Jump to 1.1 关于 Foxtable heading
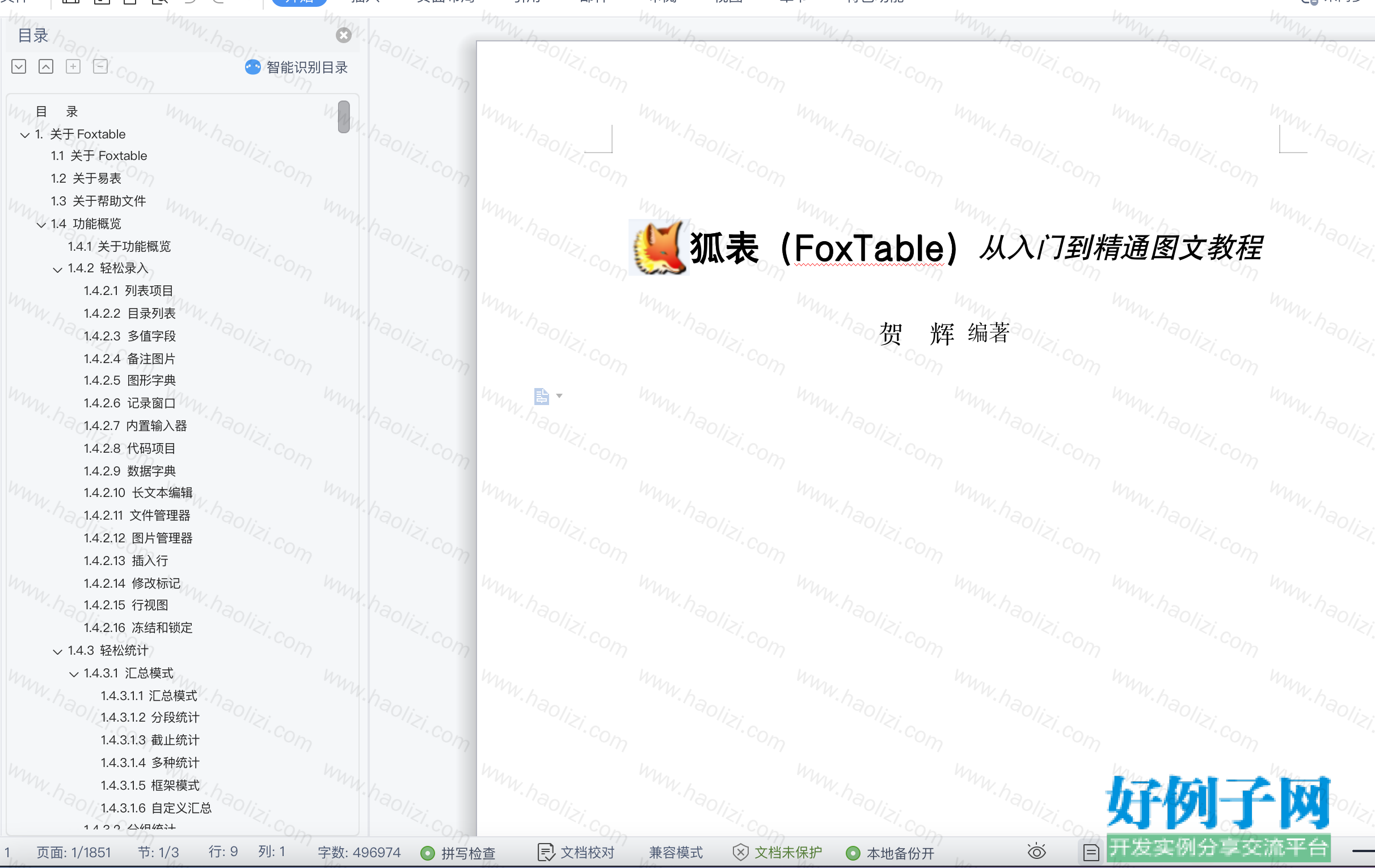1375x868 pixels. 99,156
